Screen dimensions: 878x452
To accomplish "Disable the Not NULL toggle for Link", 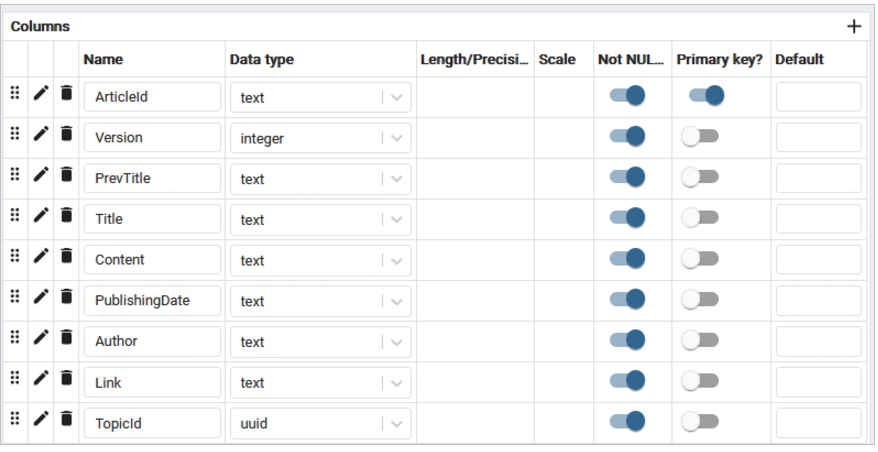I will tap(627, 381).
